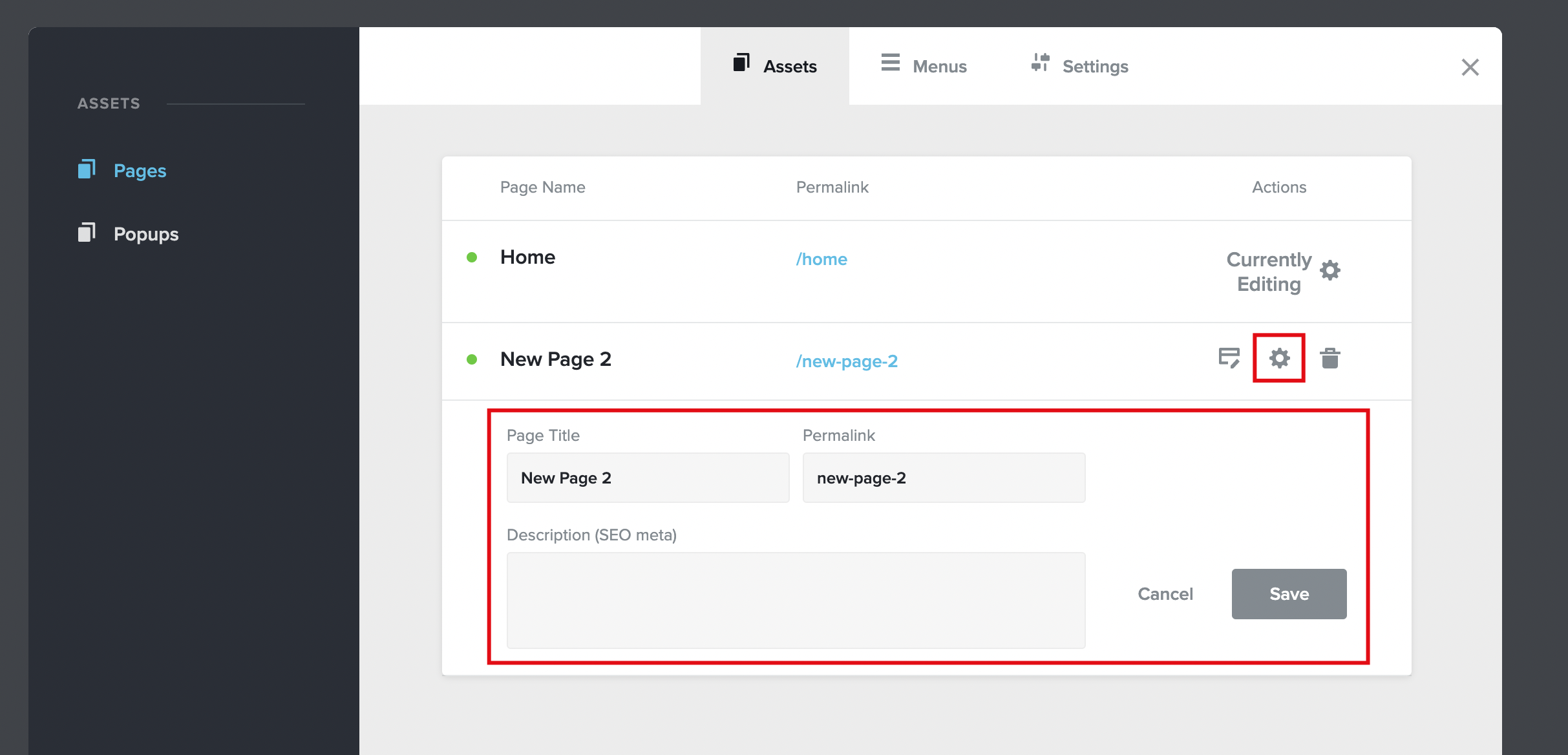Image resolution: width=1568 pixels, height=755 pixels.
Task: Click the trash icon for New Page 2
Action: pos(1330,358)
